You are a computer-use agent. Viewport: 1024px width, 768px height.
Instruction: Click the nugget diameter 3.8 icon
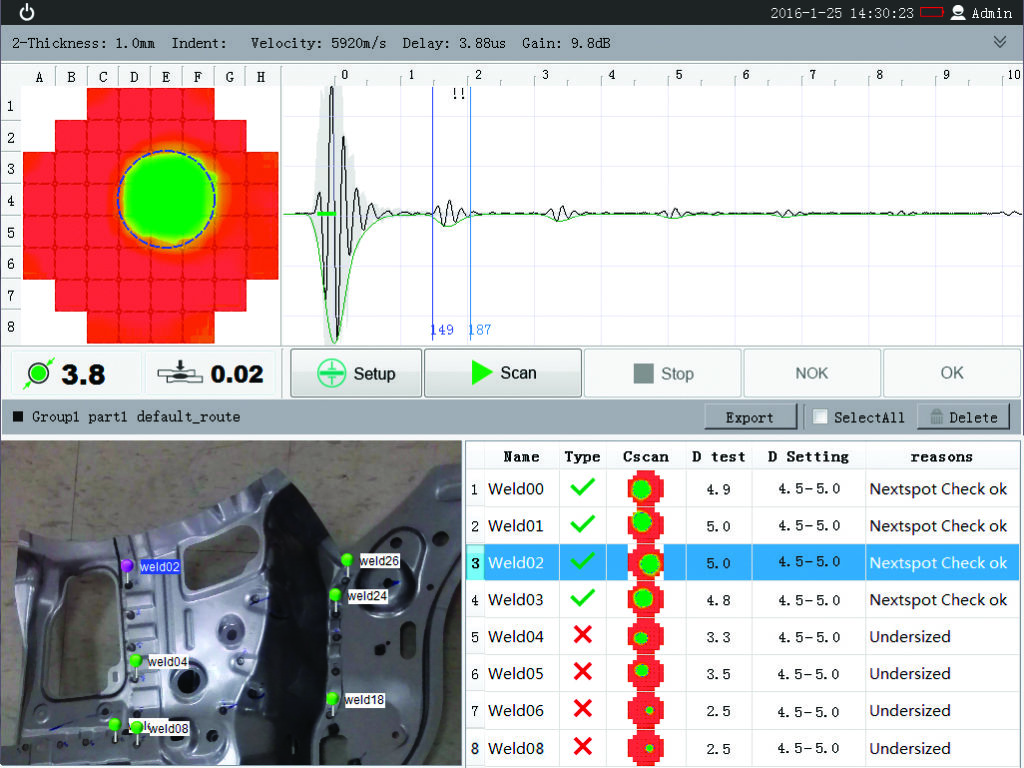38,374
